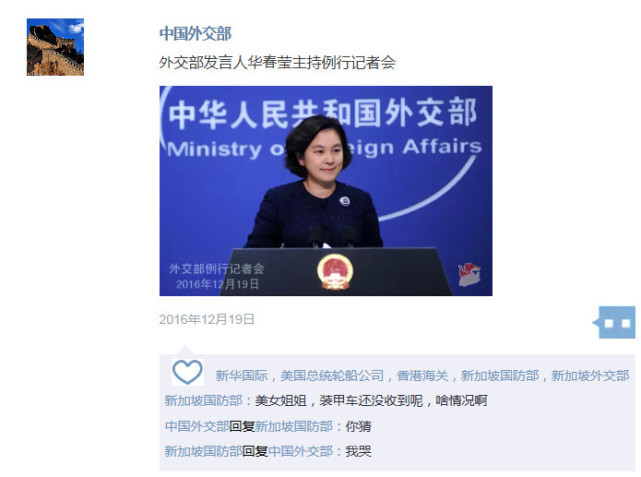Click the comment bubble button
Screen dimensions: 641x477
click(615, 322)
